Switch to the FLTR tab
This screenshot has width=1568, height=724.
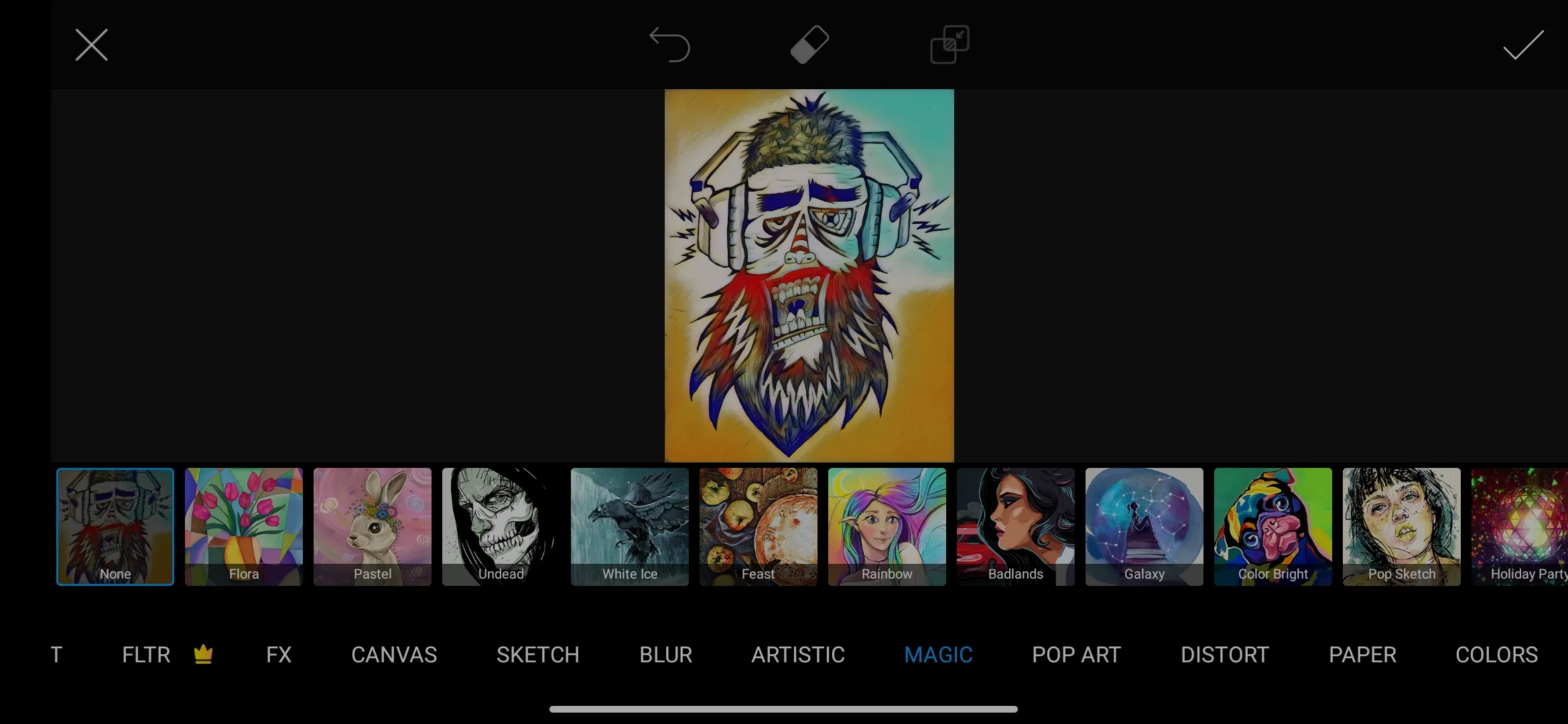146,654
